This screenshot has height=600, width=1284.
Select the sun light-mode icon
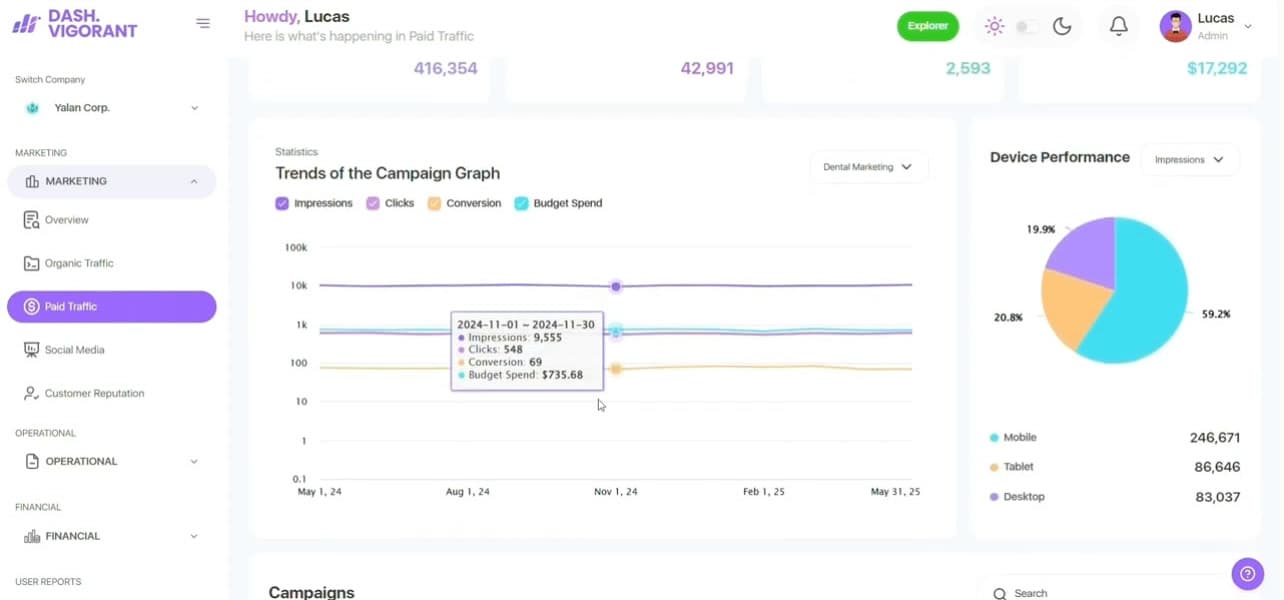(x=994, y=27)
